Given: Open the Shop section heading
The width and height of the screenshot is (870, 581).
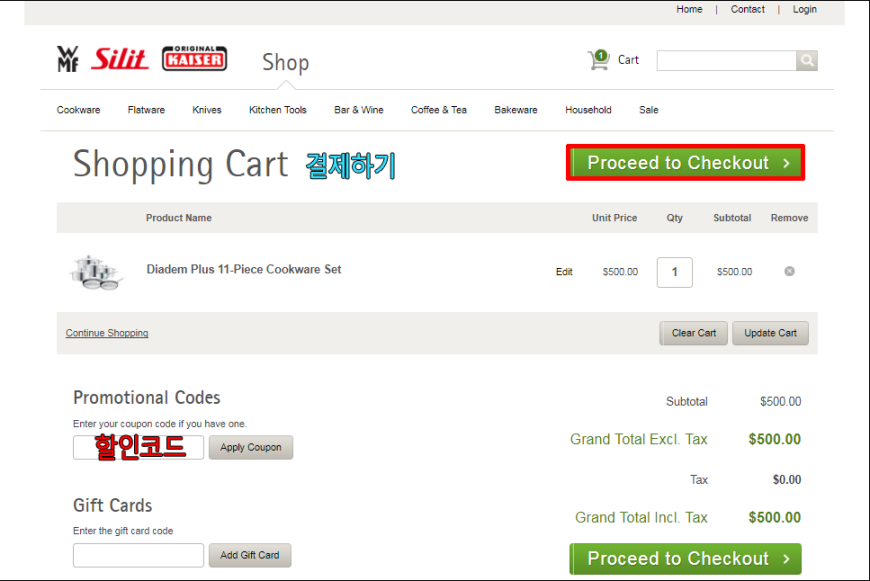Looking at the screenshot, I should (286, 62).
